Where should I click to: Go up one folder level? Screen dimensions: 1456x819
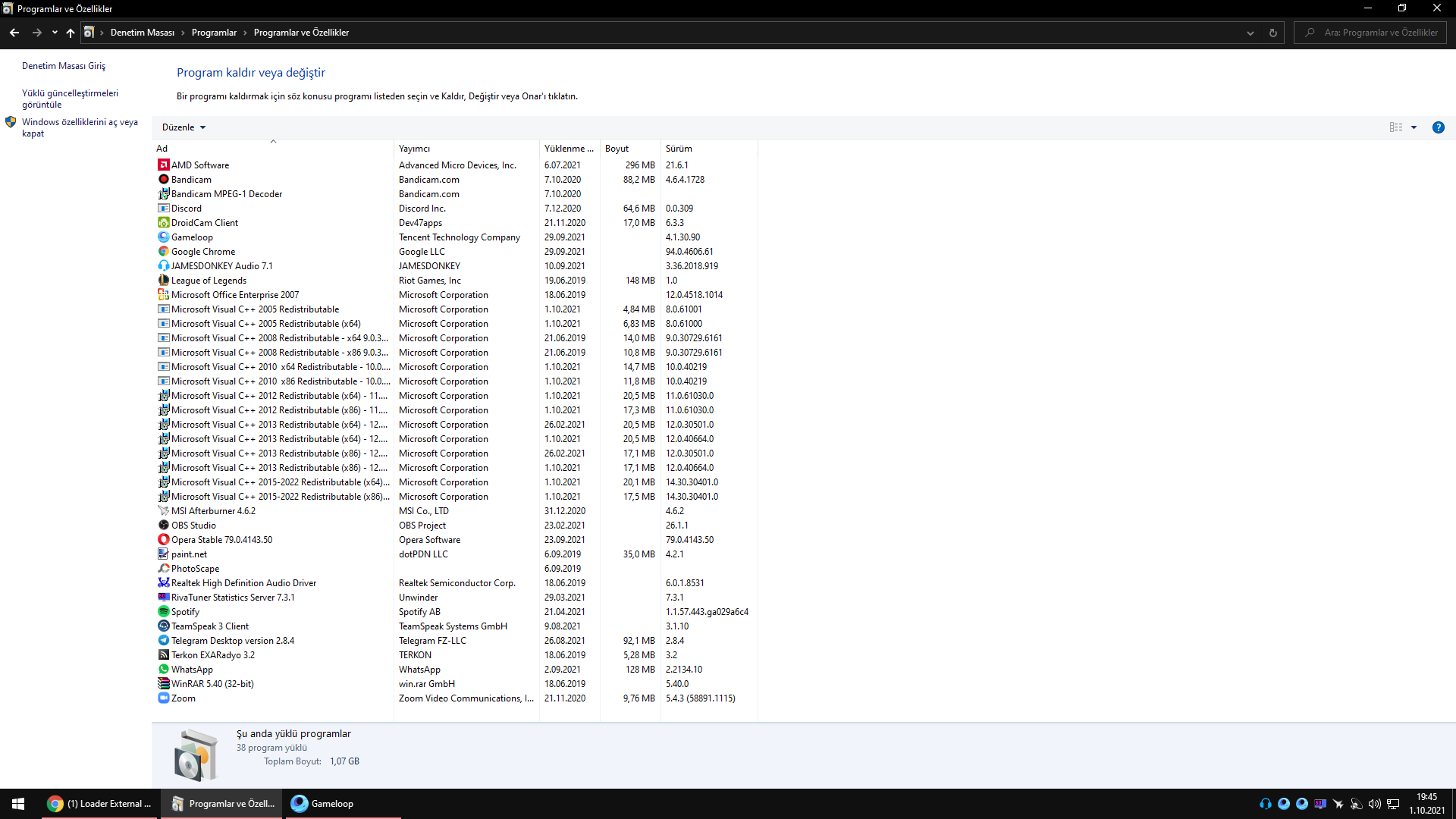point(71,33)
